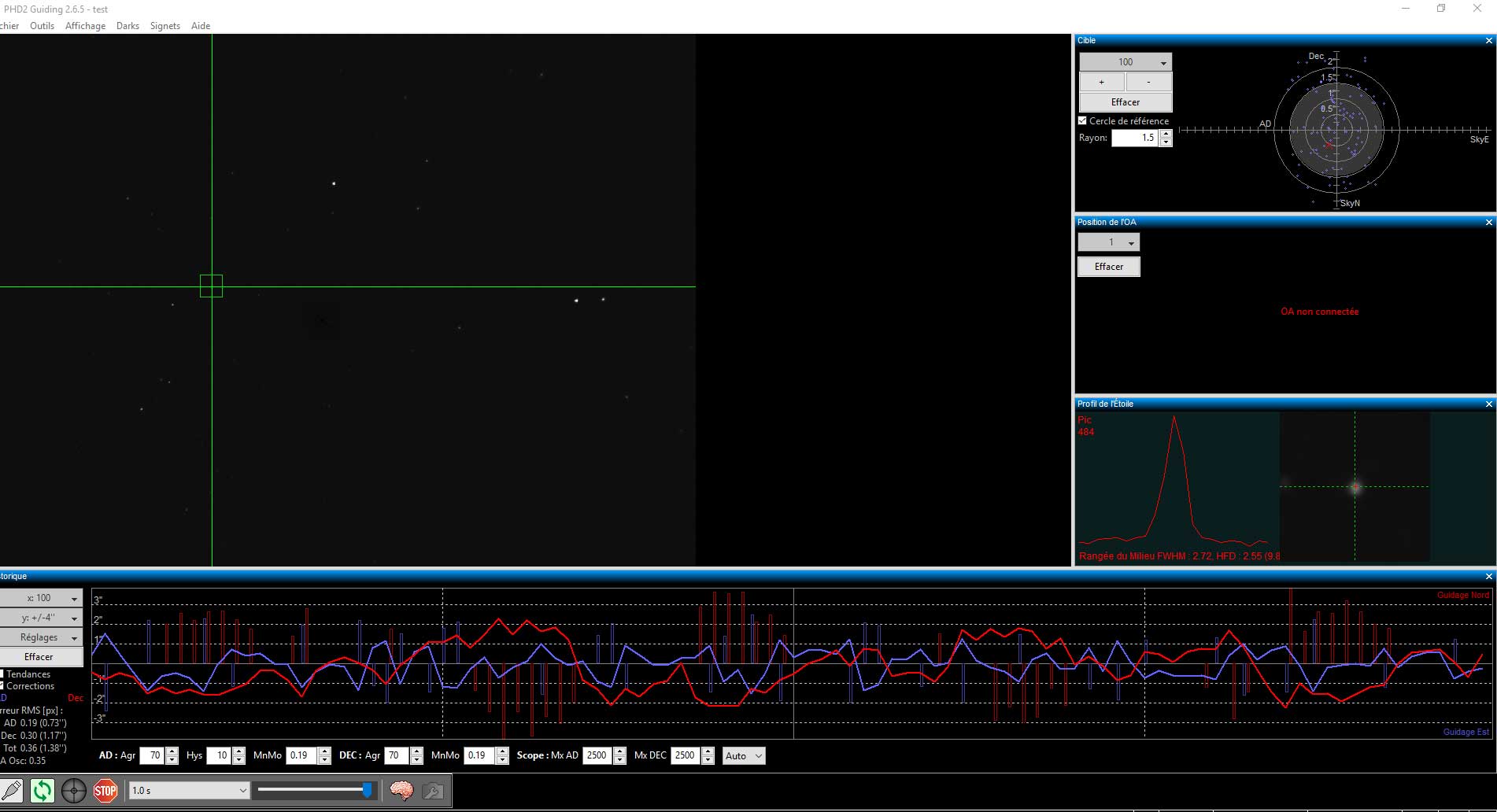Click the connect equipment plug icon
The width and height of the screenshot is (1497, 812).
point(11,791)
